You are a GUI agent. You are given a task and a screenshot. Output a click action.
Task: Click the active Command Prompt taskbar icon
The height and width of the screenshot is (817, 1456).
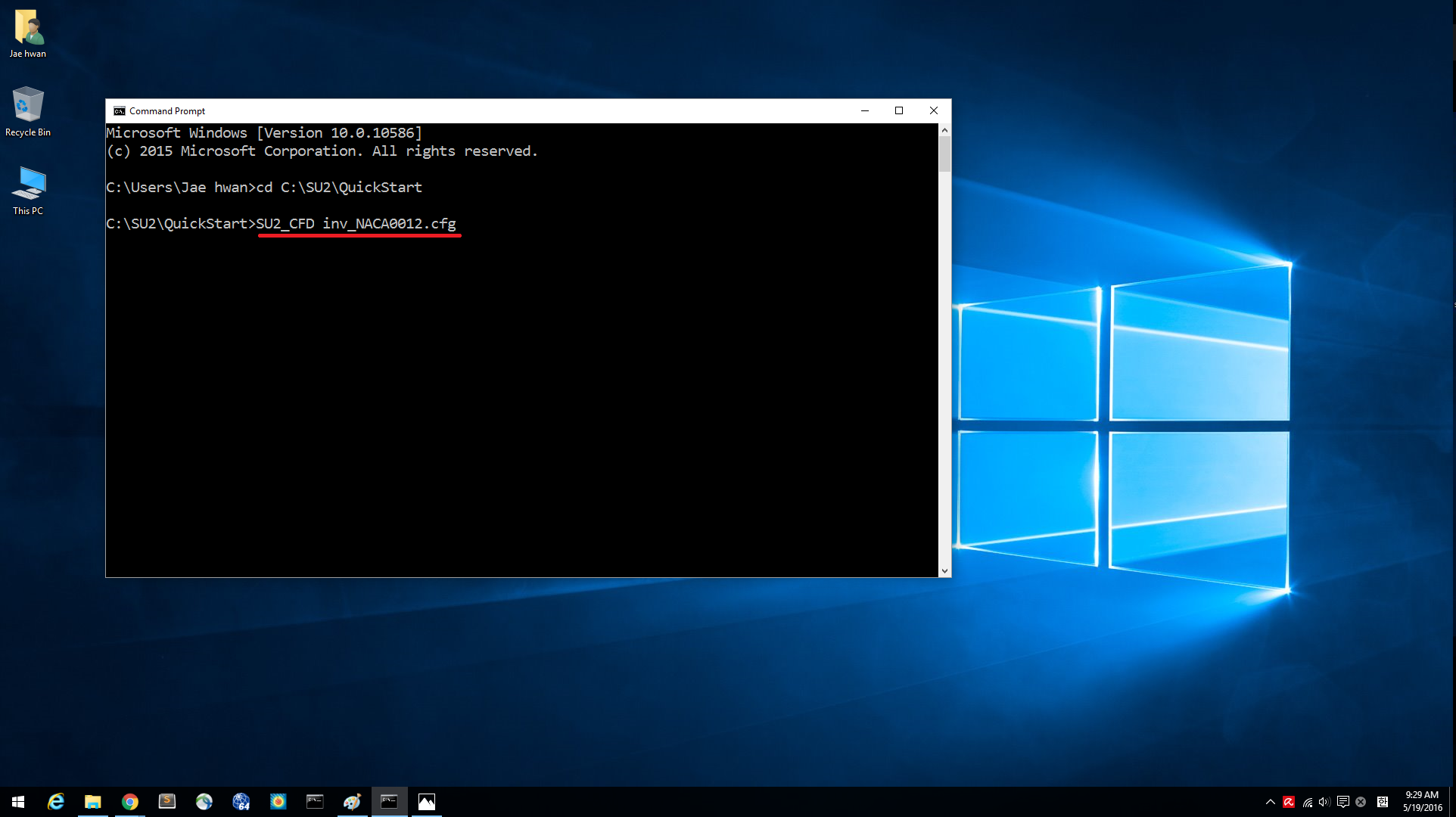389,802
